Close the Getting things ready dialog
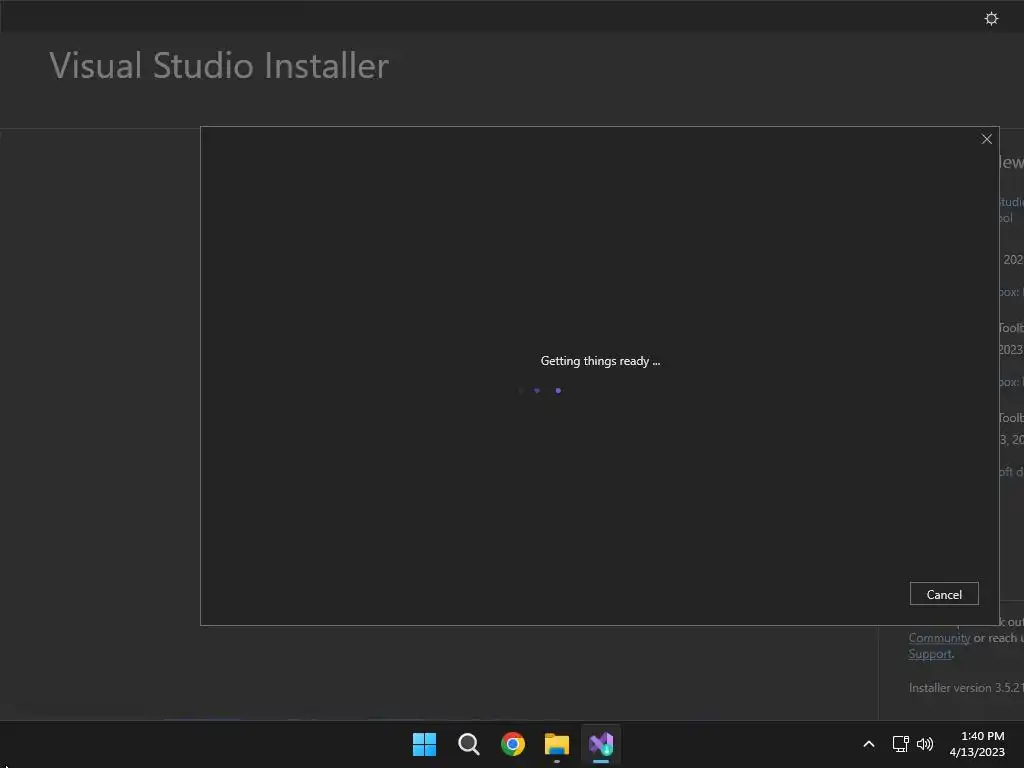Viewport: 1024px width, 768px height. (x=986, y=139)
